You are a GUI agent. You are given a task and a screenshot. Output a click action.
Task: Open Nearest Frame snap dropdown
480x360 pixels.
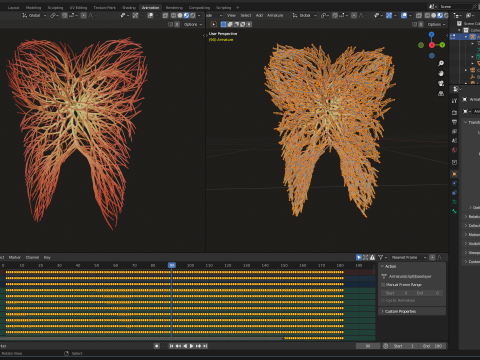409,257
